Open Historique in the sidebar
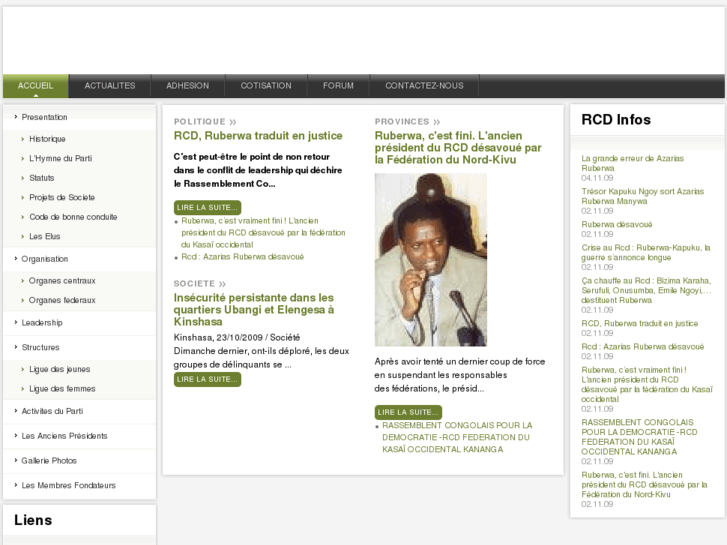 click(47, 139)
